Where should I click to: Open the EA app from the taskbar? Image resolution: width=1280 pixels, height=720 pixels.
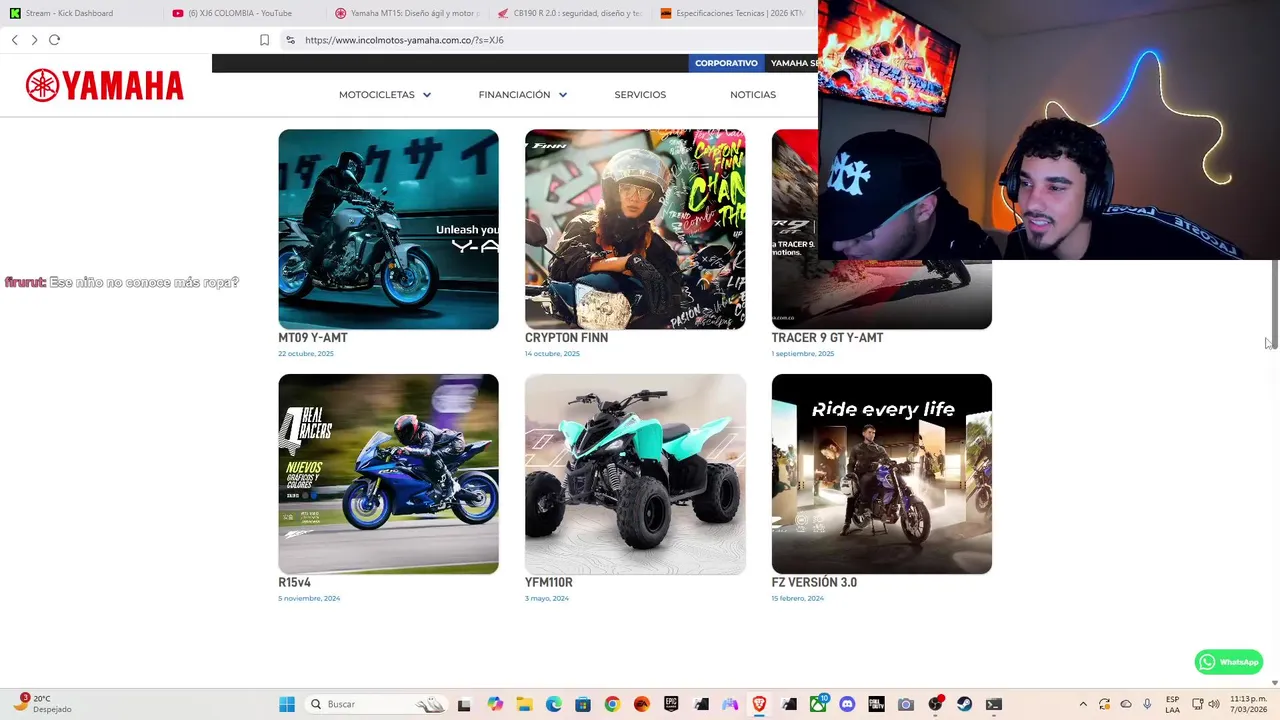click(x=642, y=704)
